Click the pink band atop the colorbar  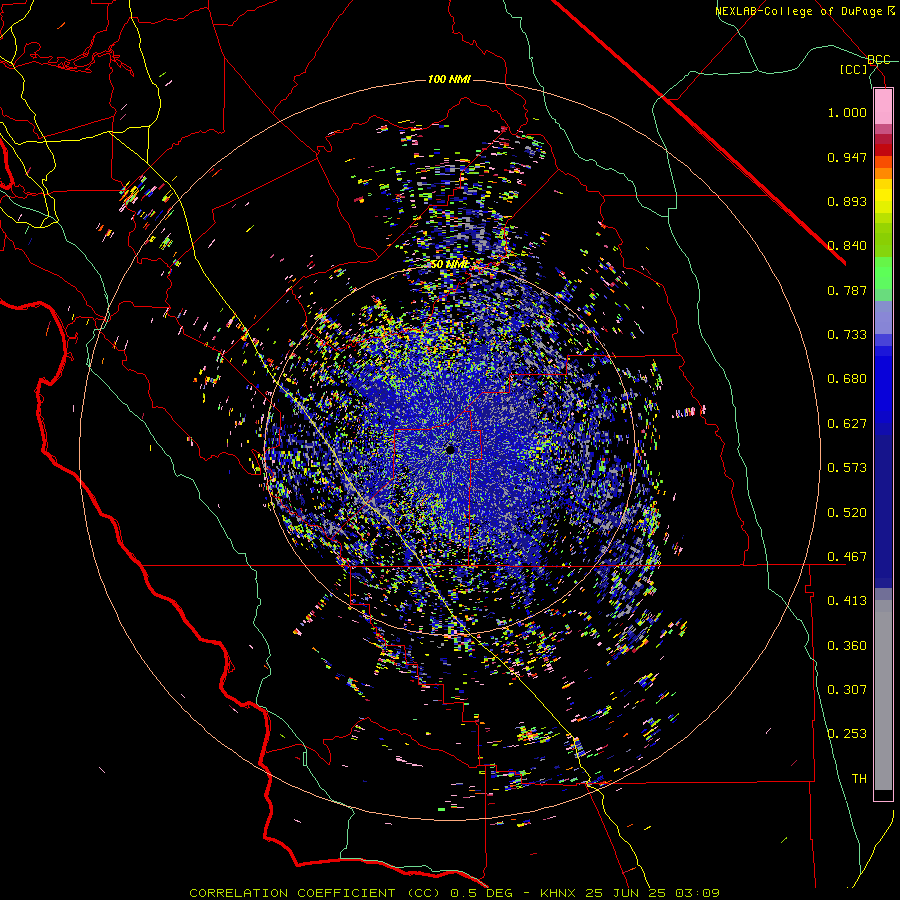pyautogui.click(x=883, y=107)
